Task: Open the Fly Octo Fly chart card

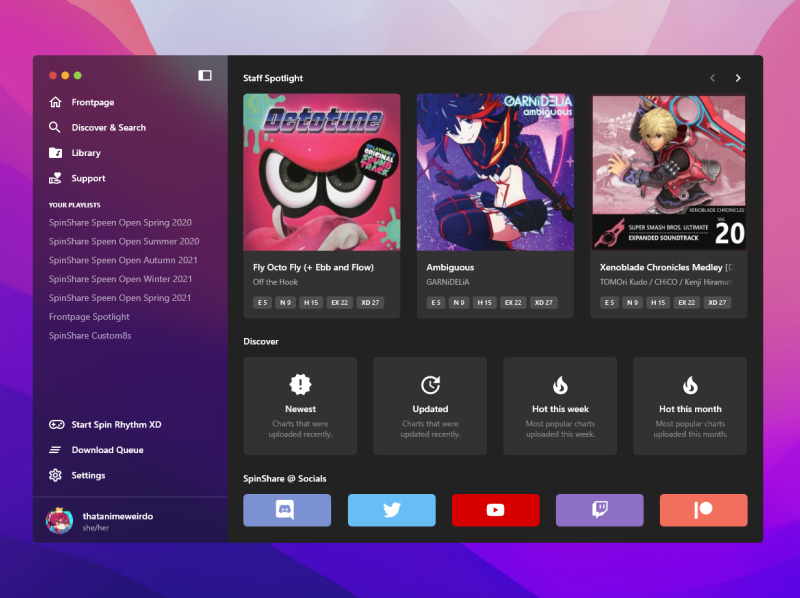Action: click(x=322, y=200)
